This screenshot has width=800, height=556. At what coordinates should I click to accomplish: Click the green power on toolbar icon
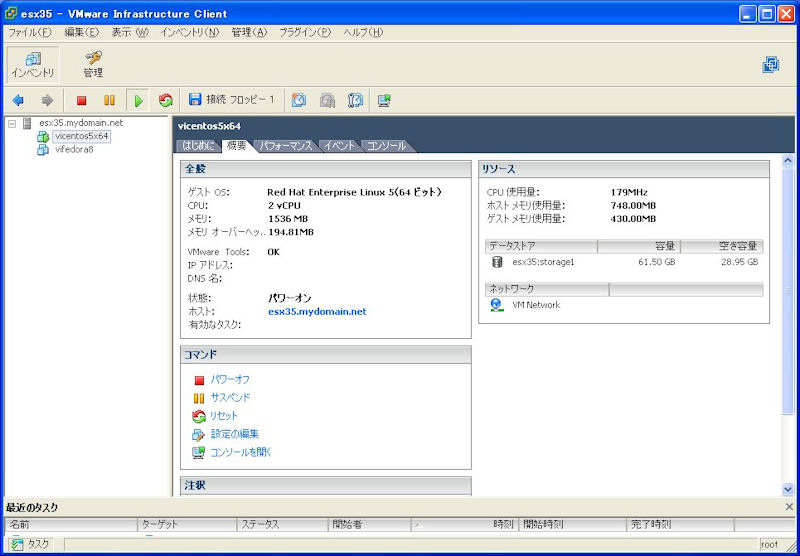point(138,100)
